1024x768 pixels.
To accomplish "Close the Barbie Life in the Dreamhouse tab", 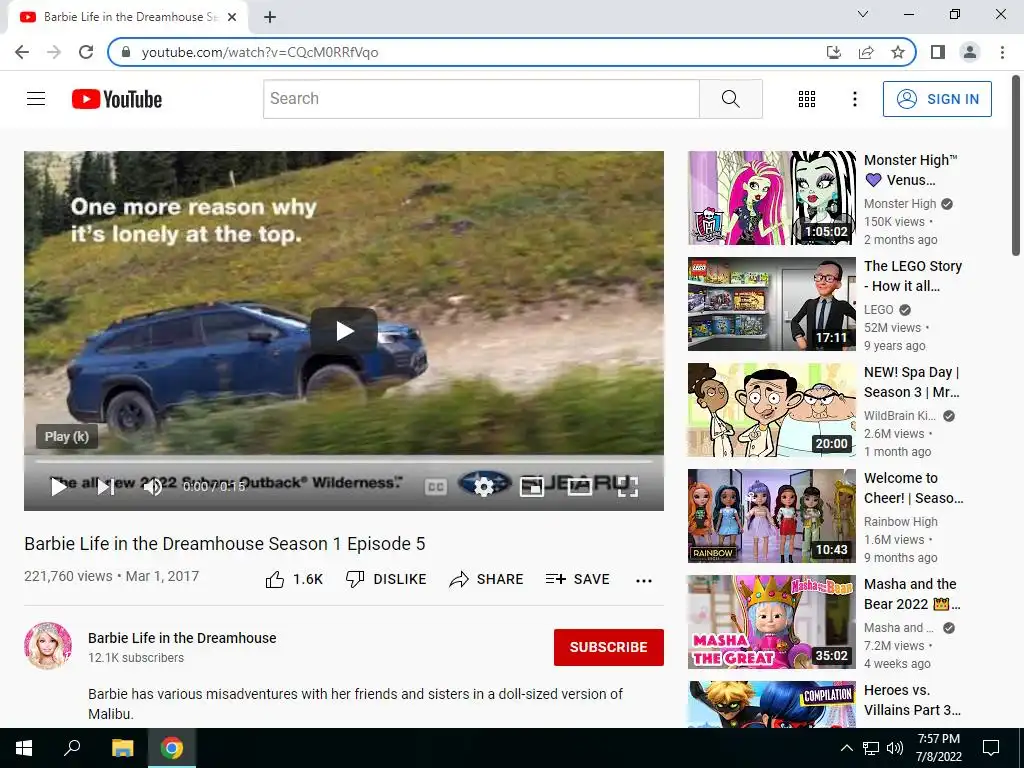I will [232, 17].
